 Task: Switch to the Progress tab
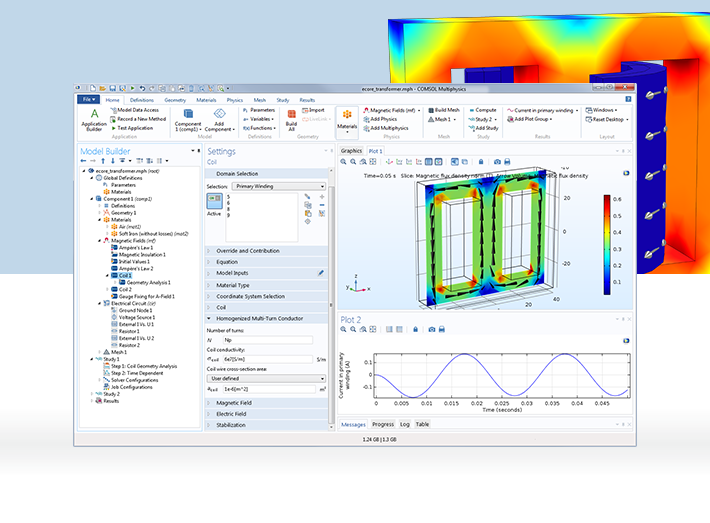[383, 424]
